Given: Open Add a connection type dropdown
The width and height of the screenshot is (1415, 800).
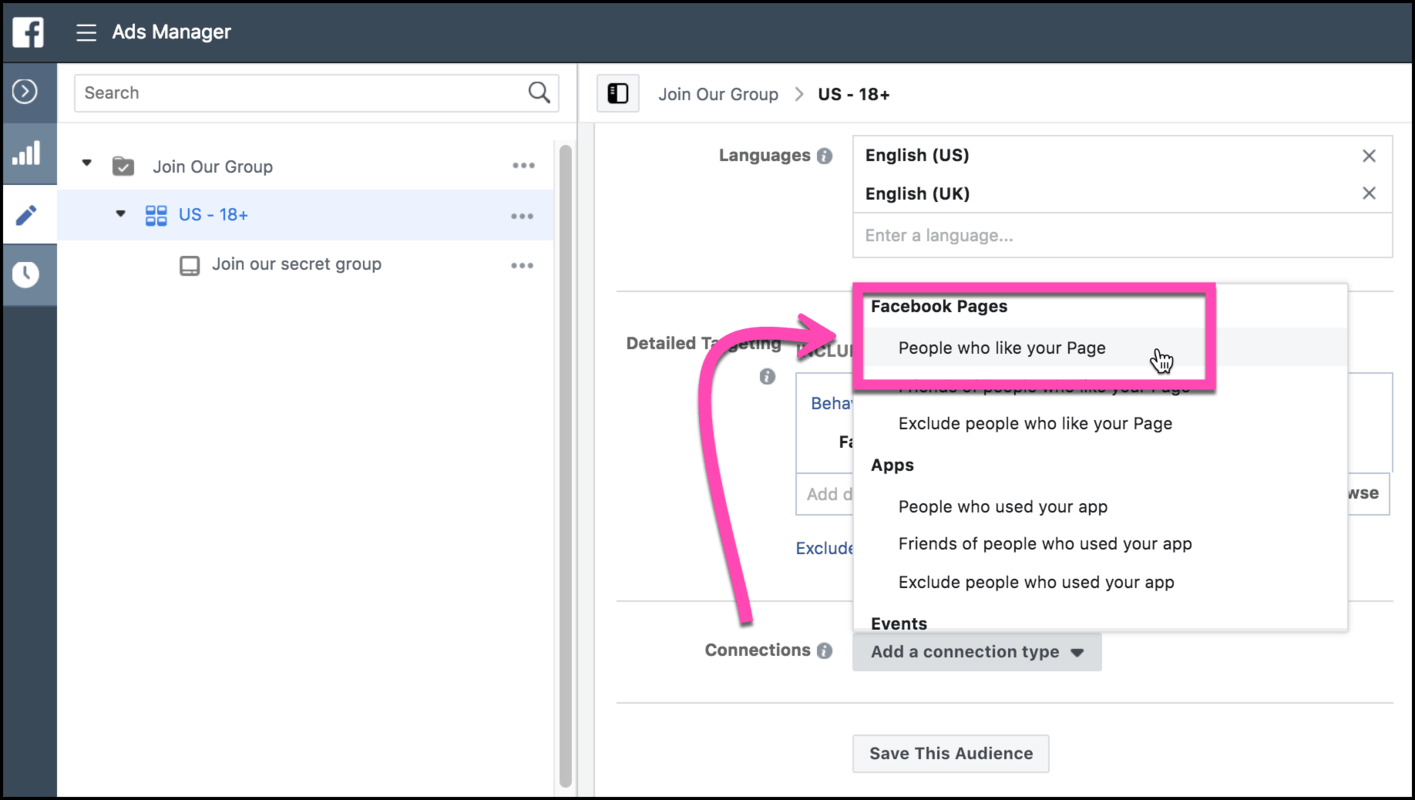Looking at the screenshot, I should point(977,652).
